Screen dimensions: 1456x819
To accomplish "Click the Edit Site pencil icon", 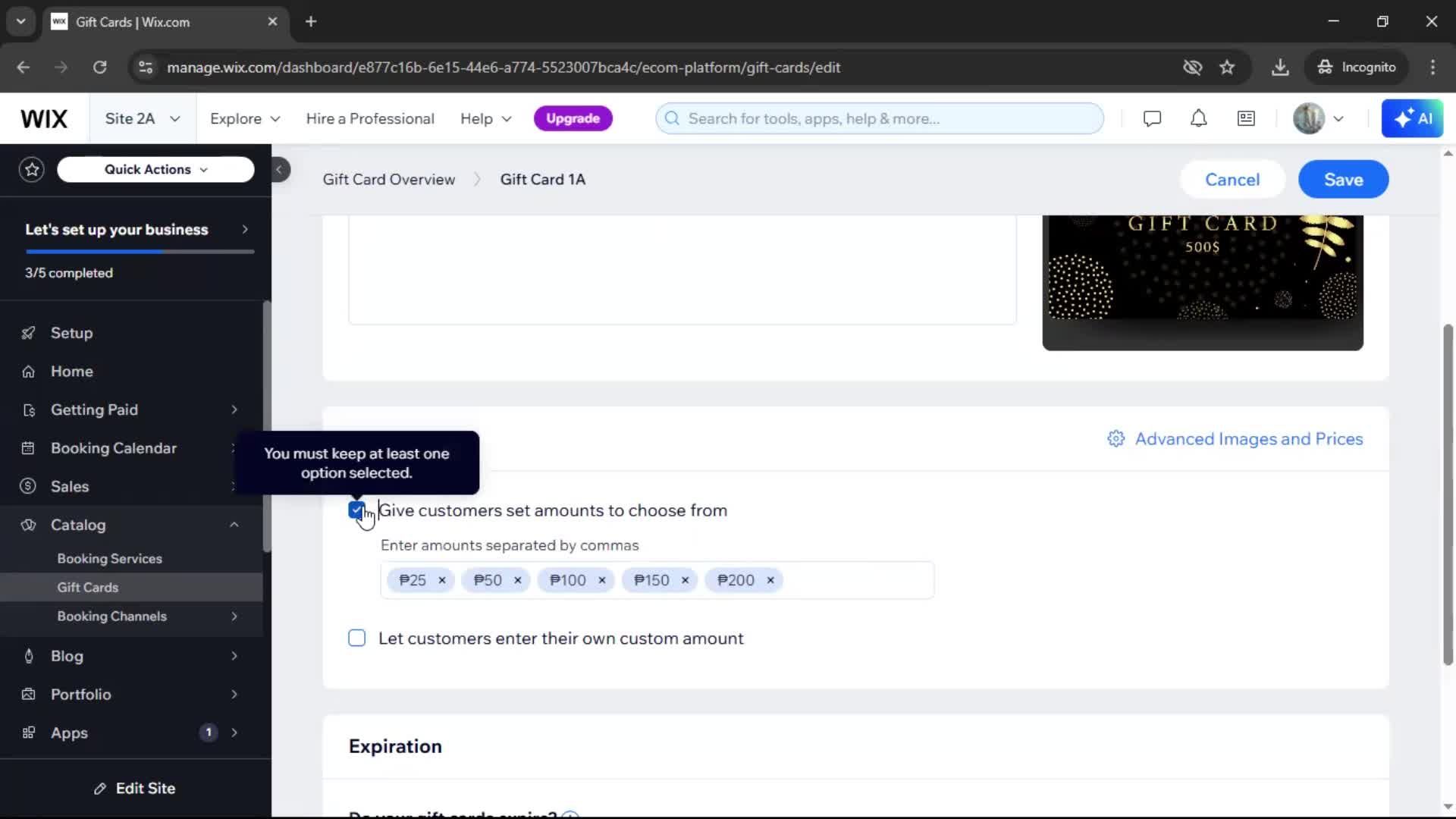I will (x=100, y=789).
